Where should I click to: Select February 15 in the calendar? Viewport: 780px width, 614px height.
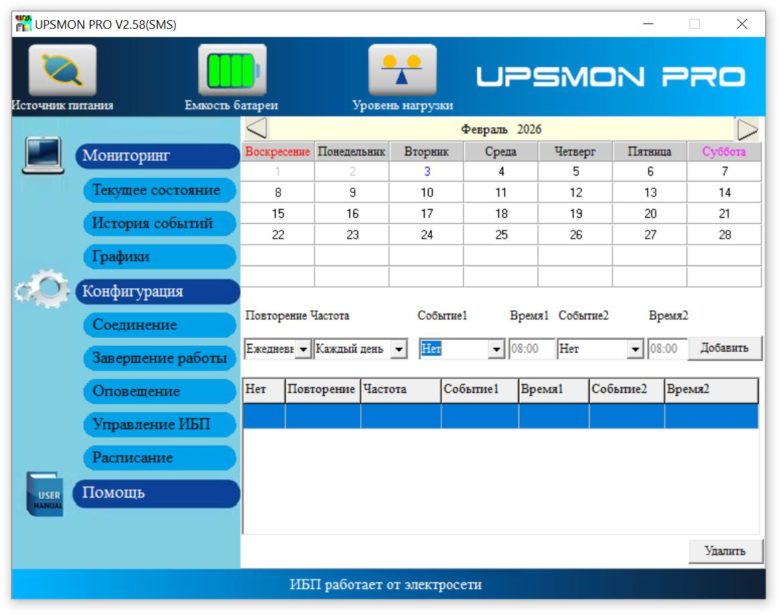(278, 214)
